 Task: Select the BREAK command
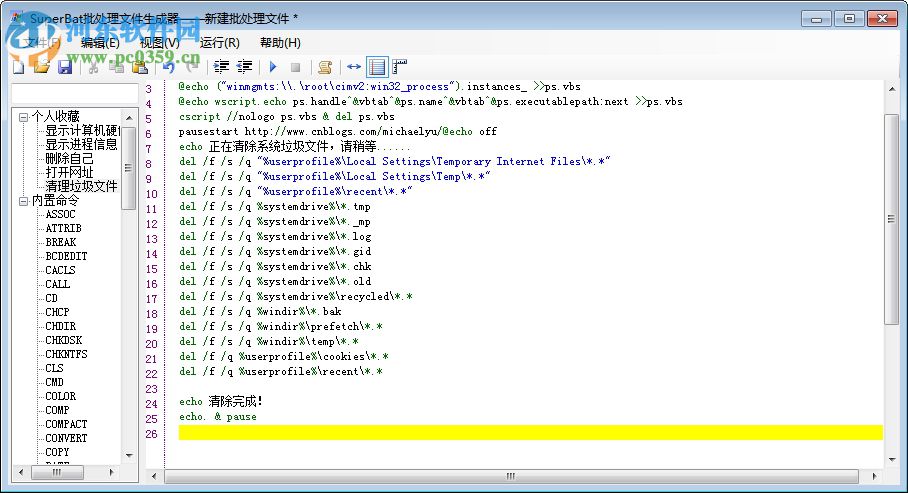61,242
